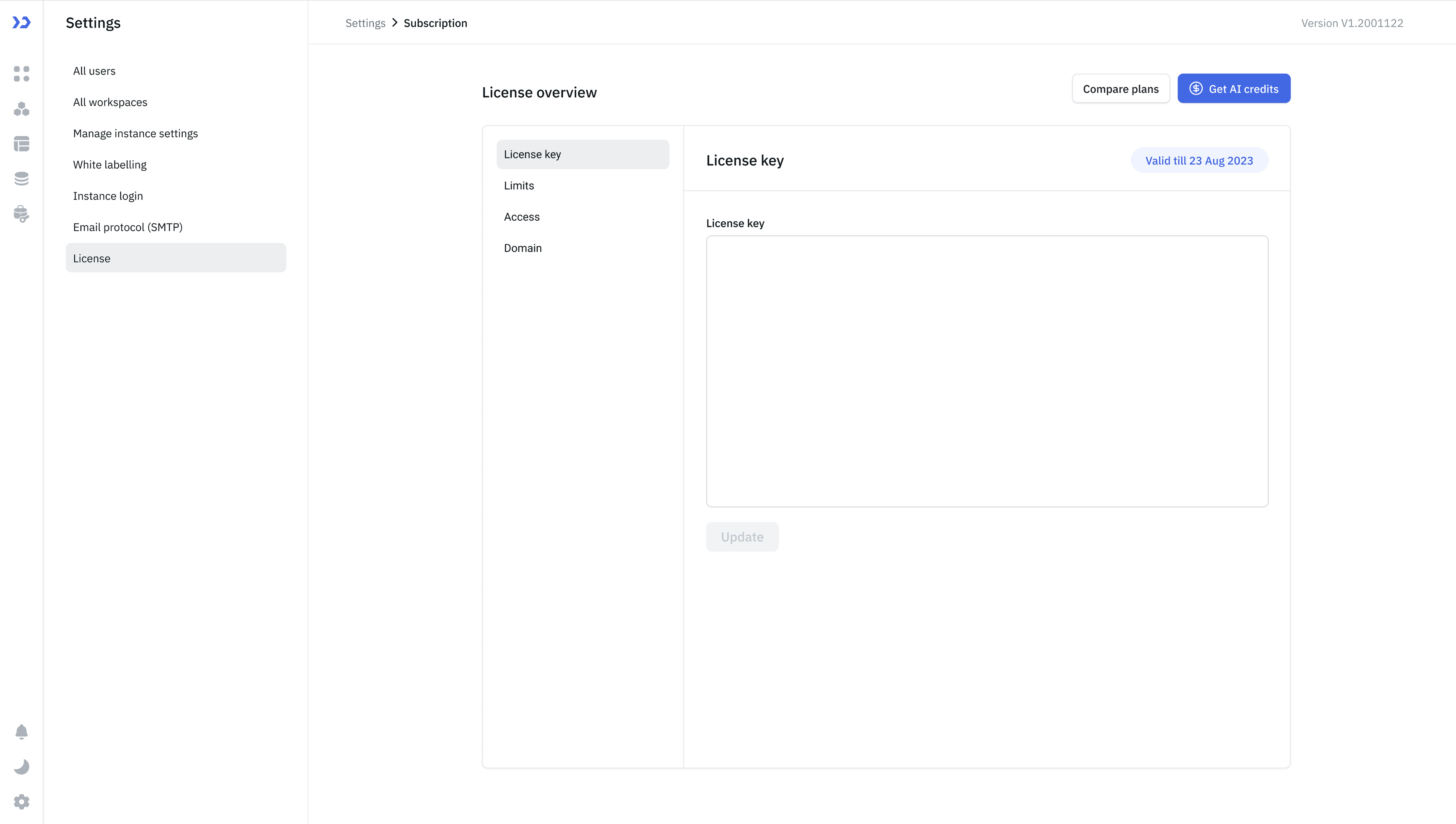Click inside the License key text area
Viewport: 1456px width, 824px height.
pos(987,371)
